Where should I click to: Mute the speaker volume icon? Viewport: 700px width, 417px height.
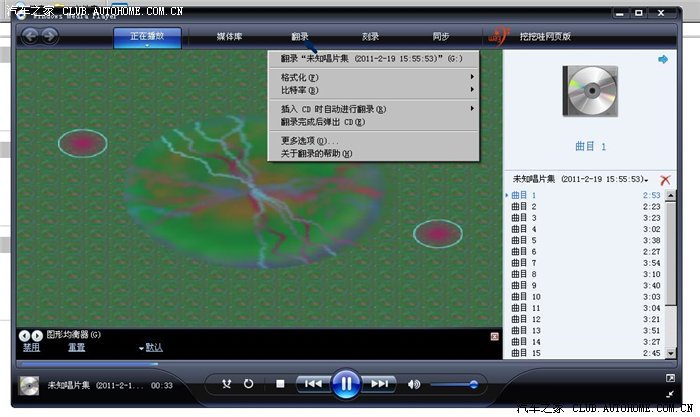414,384
